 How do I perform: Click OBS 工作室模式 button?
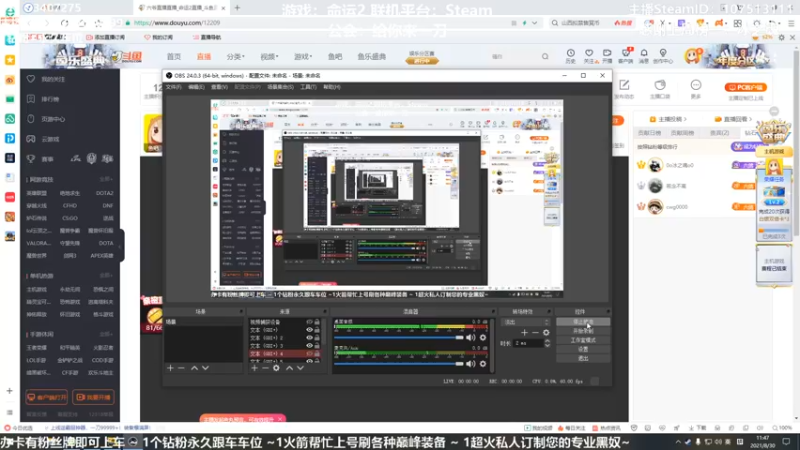point(583,340)
